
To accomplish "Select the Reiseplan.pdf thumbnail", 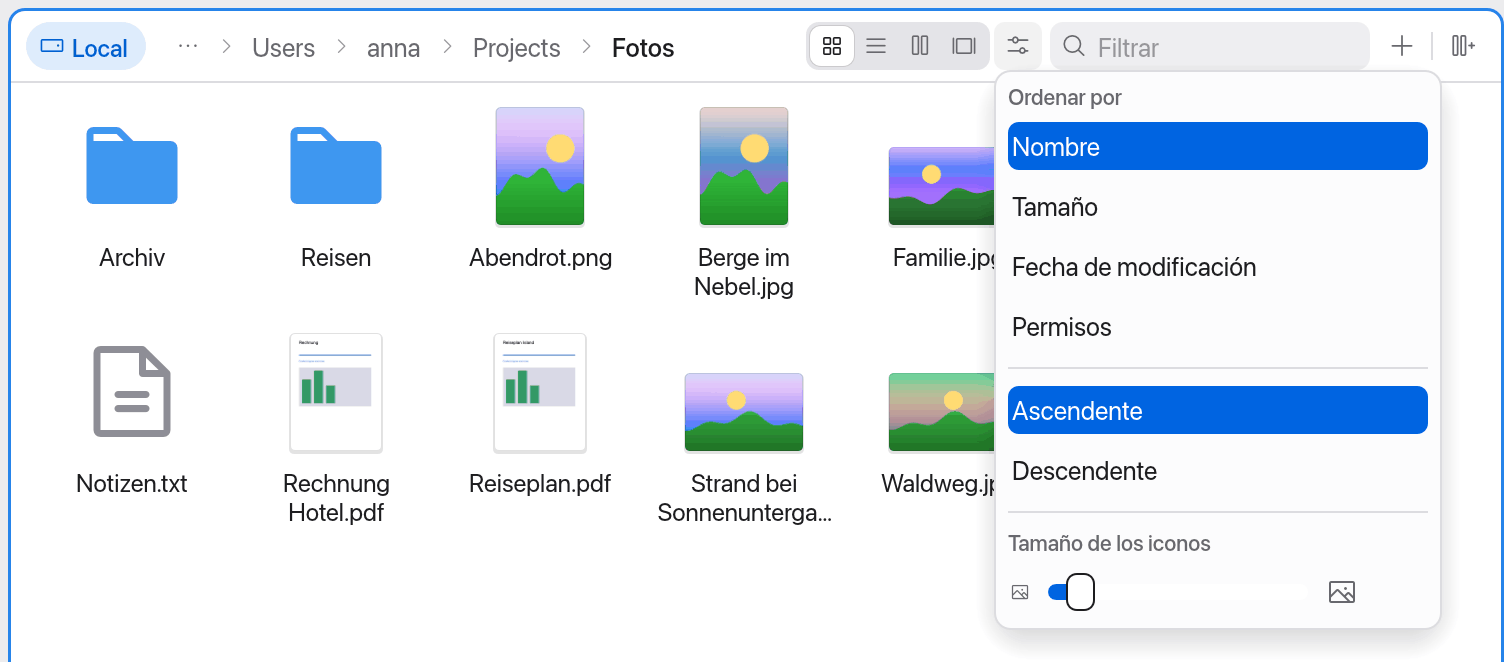I will click(x=540, y=393).
